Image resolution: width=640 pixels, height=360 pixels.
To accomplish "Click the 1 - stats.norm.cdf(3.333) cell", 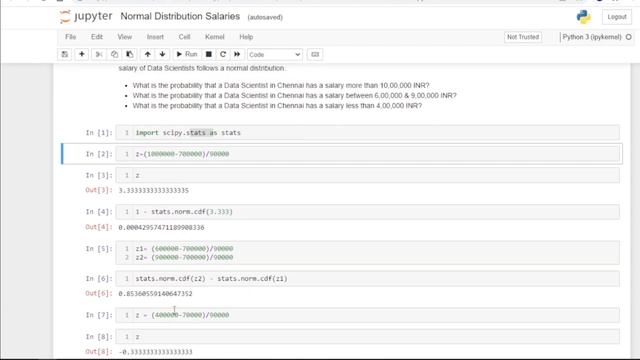I will (x=367, y=212).
